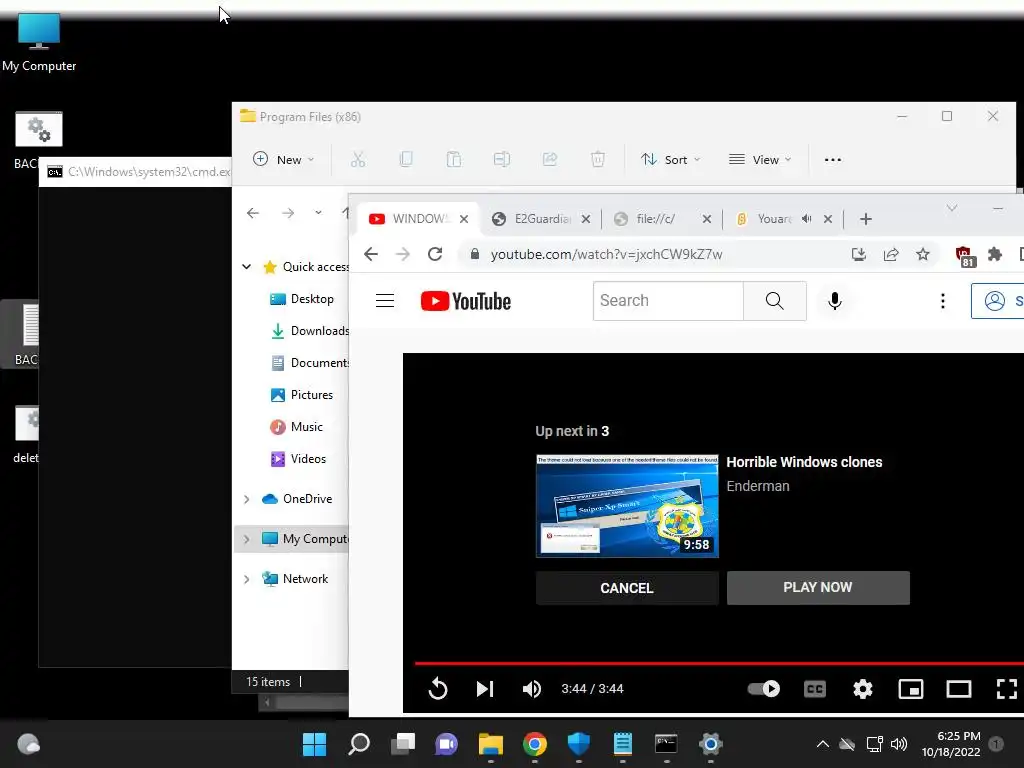Open the uBlock extension icon showing 81
The width and height of the screenshot is (1024, 768).
pos(965,256)
